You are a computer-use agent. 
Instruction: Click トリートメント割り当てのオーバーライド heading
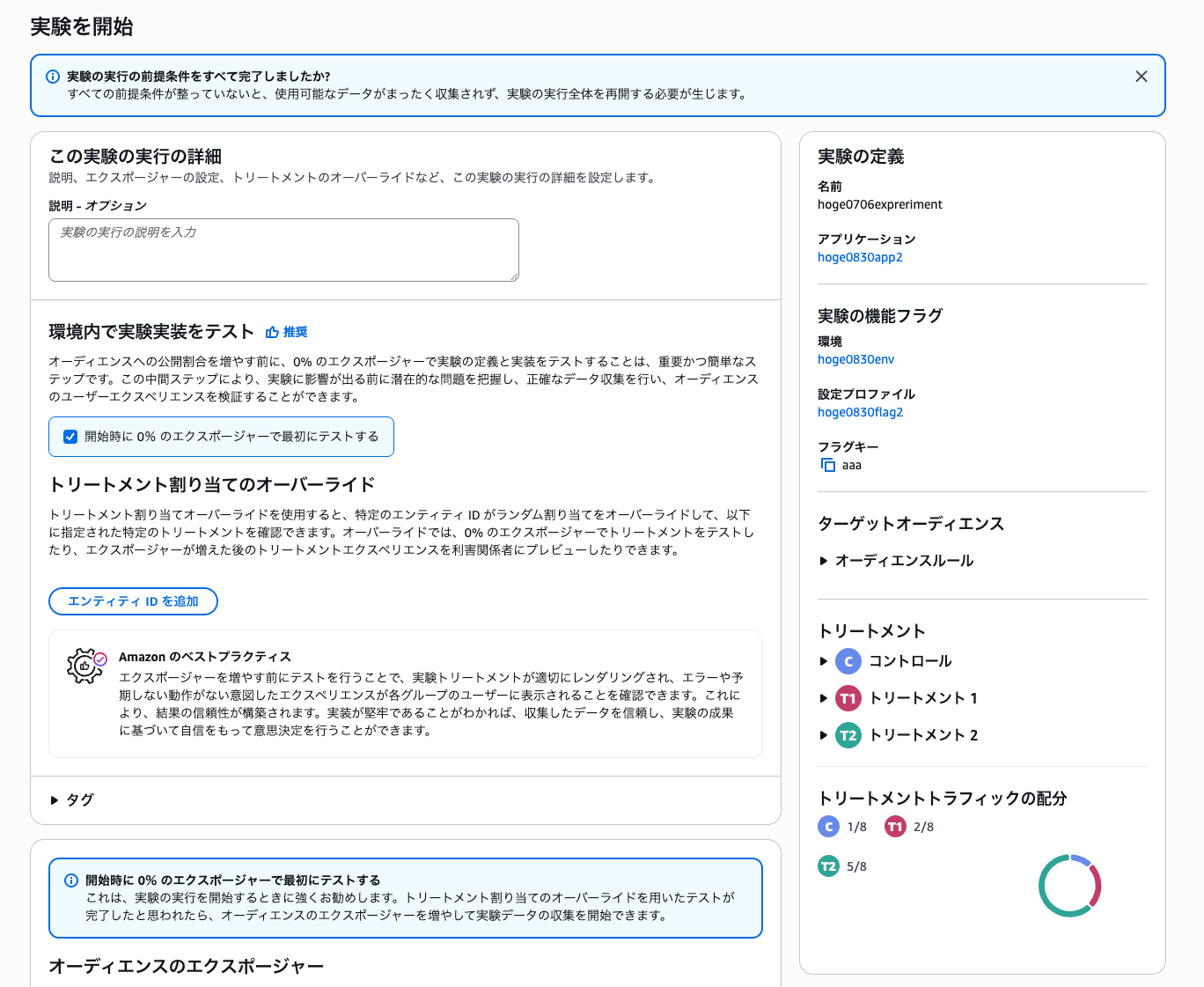click(212, 484)
